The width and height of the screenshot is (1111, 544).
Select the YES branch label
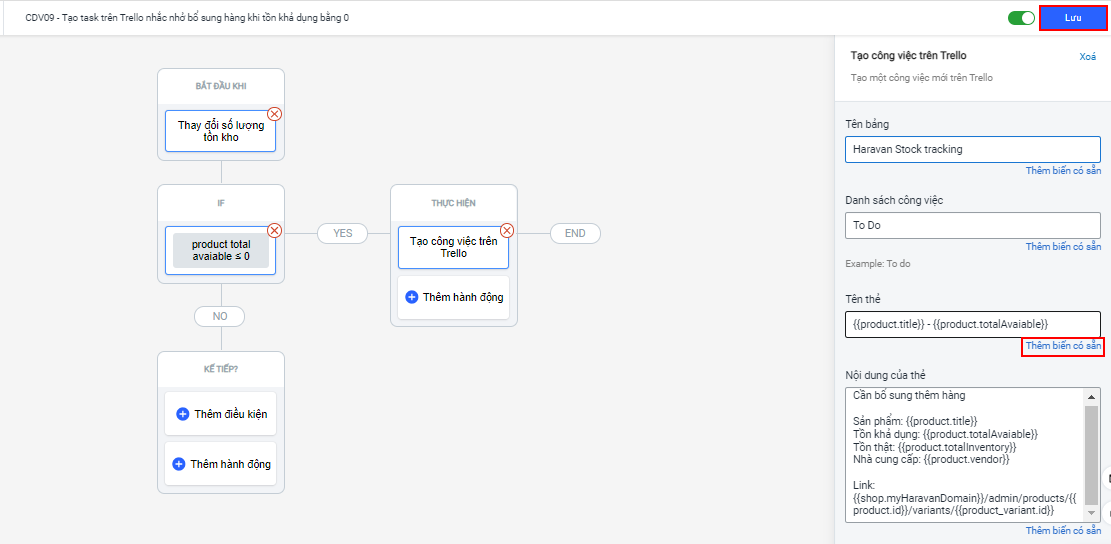pyautogui.click(x=343, y=233)
